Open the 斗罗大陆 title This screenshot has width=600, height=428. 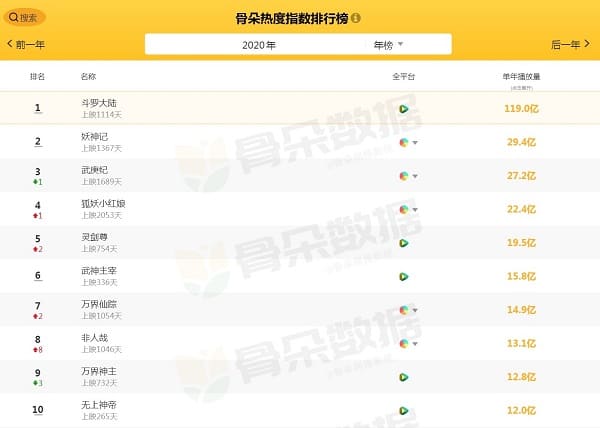tap(99, 103)
